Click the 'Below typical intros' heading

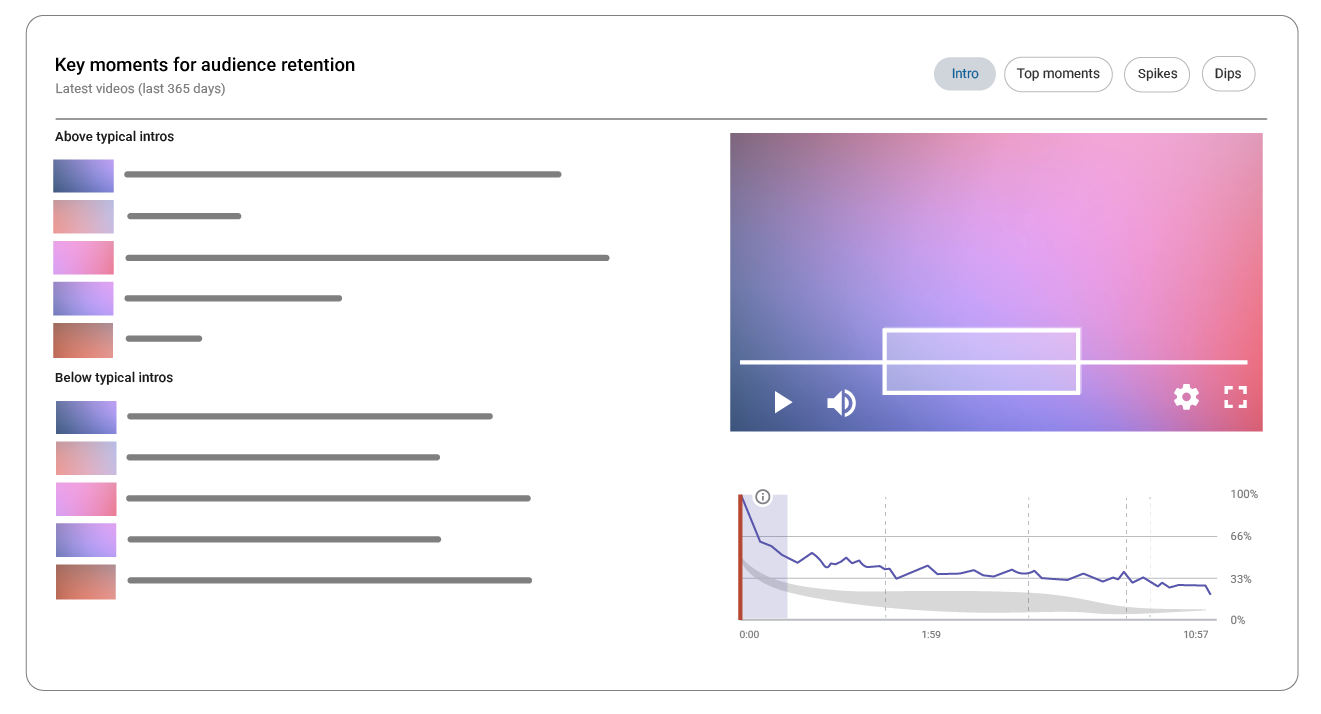(x=114, y=378)
